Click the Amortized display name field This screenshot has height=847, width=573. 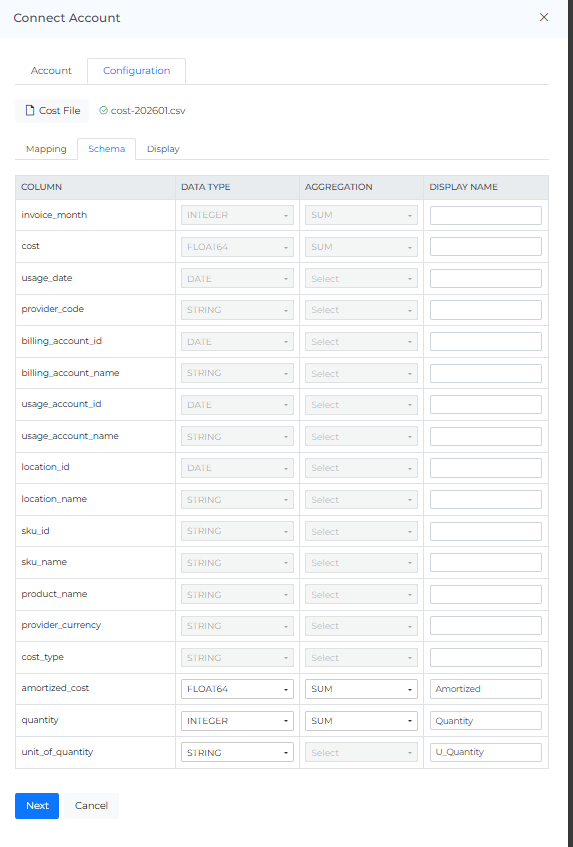486,689
